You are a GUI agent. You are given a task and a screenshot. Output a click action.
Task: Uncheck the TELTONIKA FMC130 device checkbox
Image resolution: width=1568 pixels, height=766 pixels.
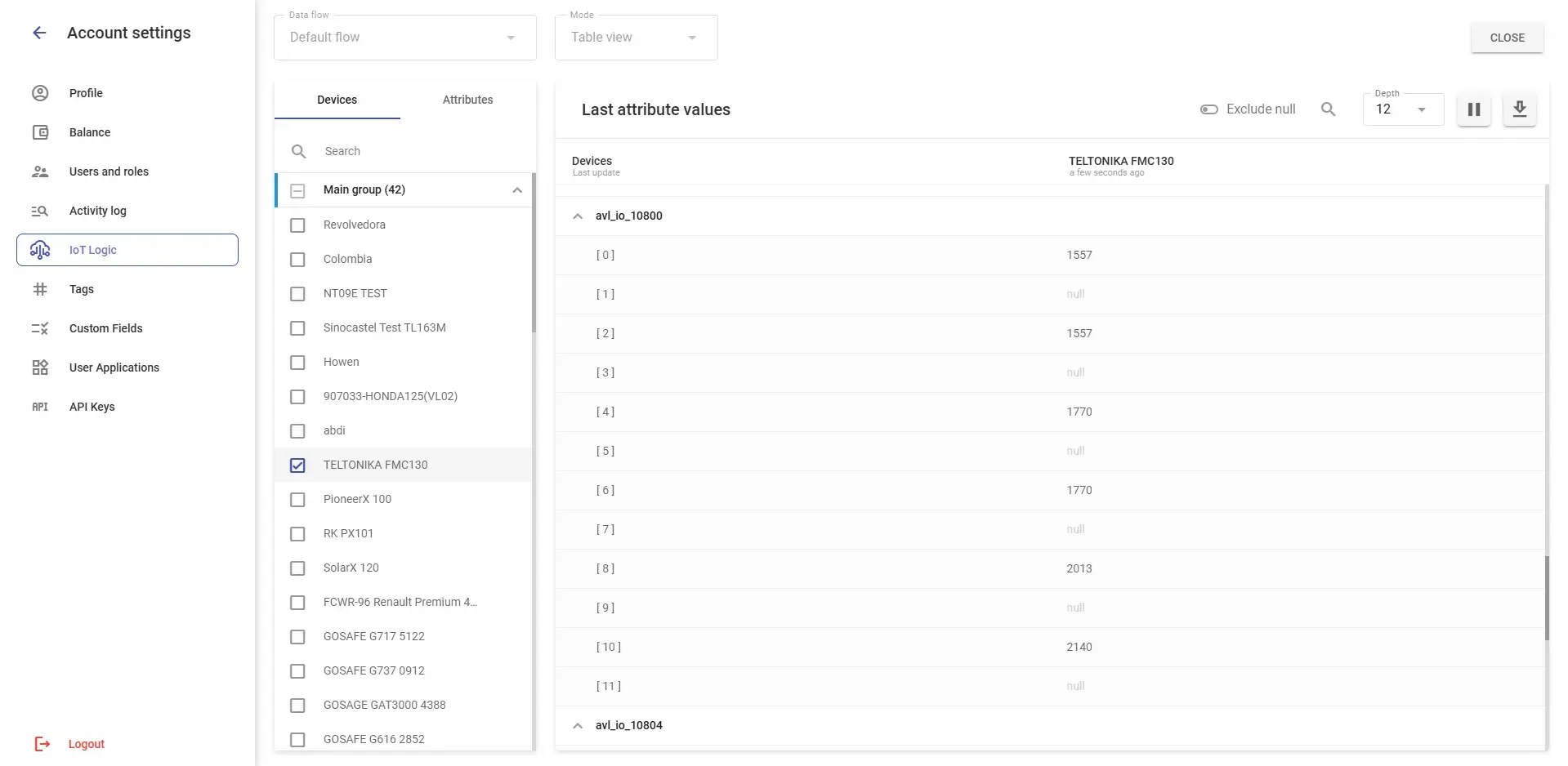297,465
